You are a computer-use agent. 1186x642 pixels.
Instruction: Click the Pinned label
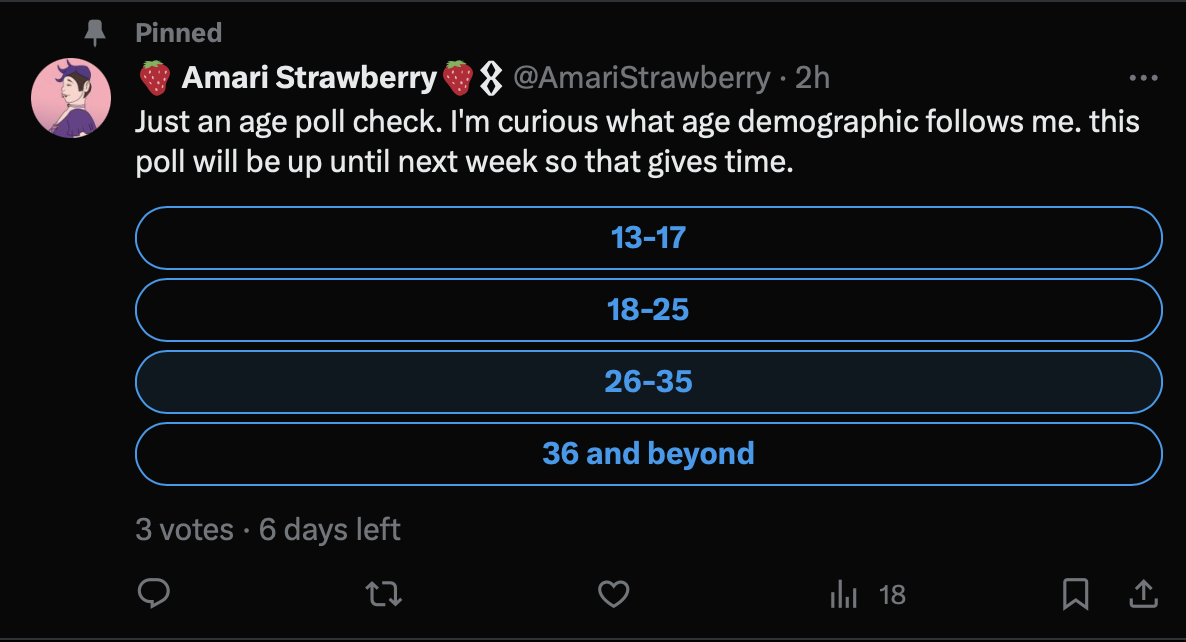[178, 31]
